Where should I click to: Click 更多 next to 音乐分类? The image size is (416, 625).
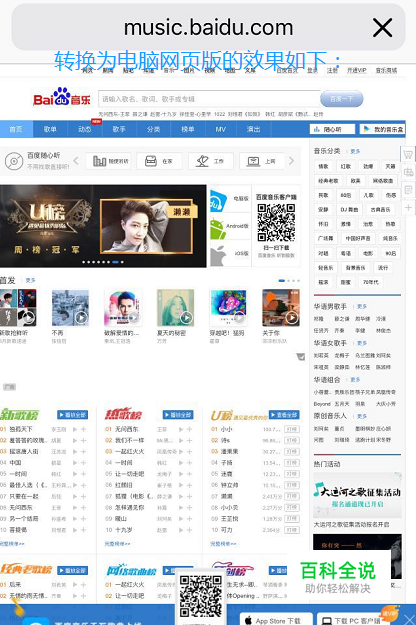(355, 151)
